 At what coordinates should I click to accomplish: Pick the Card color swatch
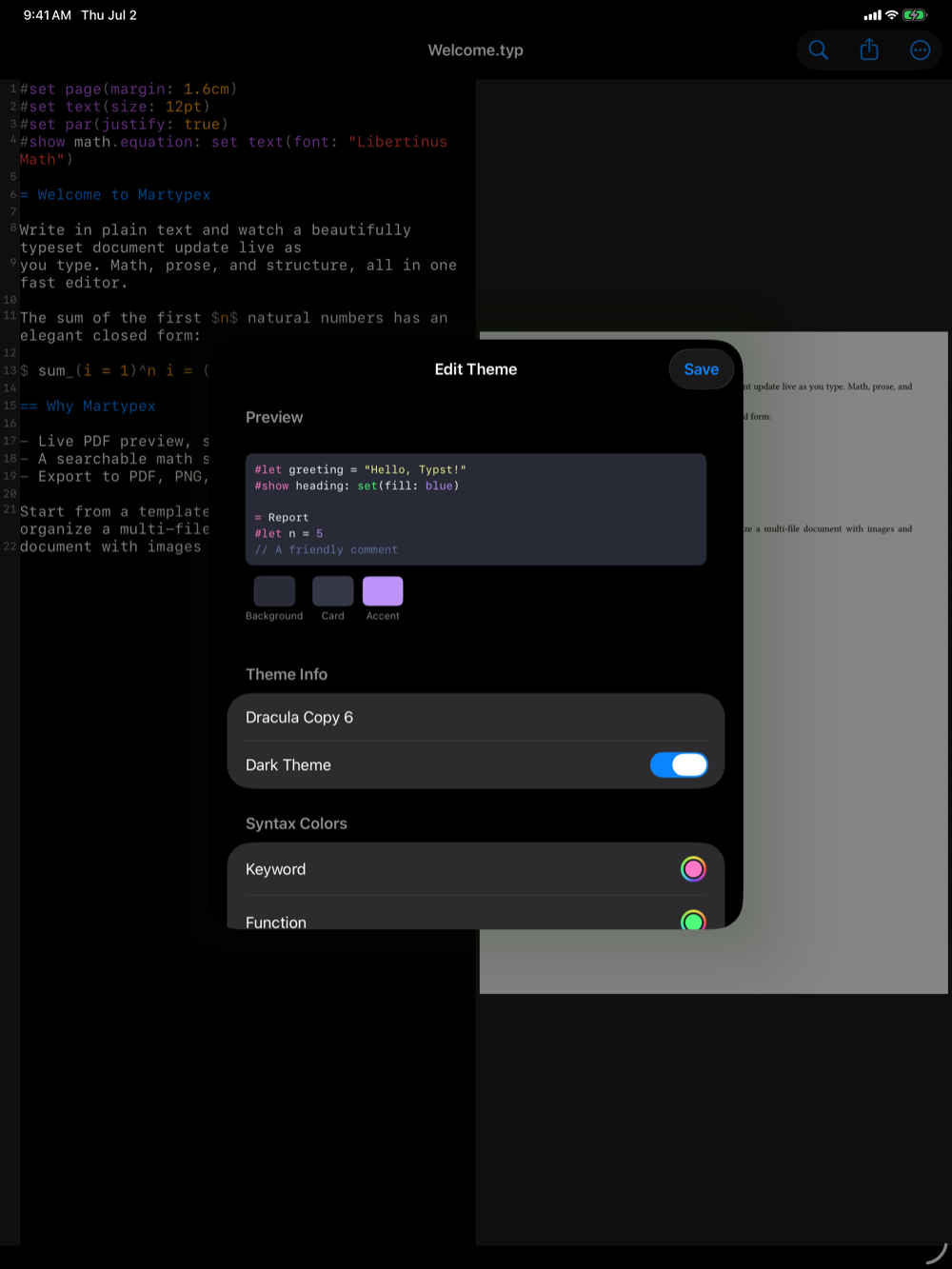coord(333,591)
